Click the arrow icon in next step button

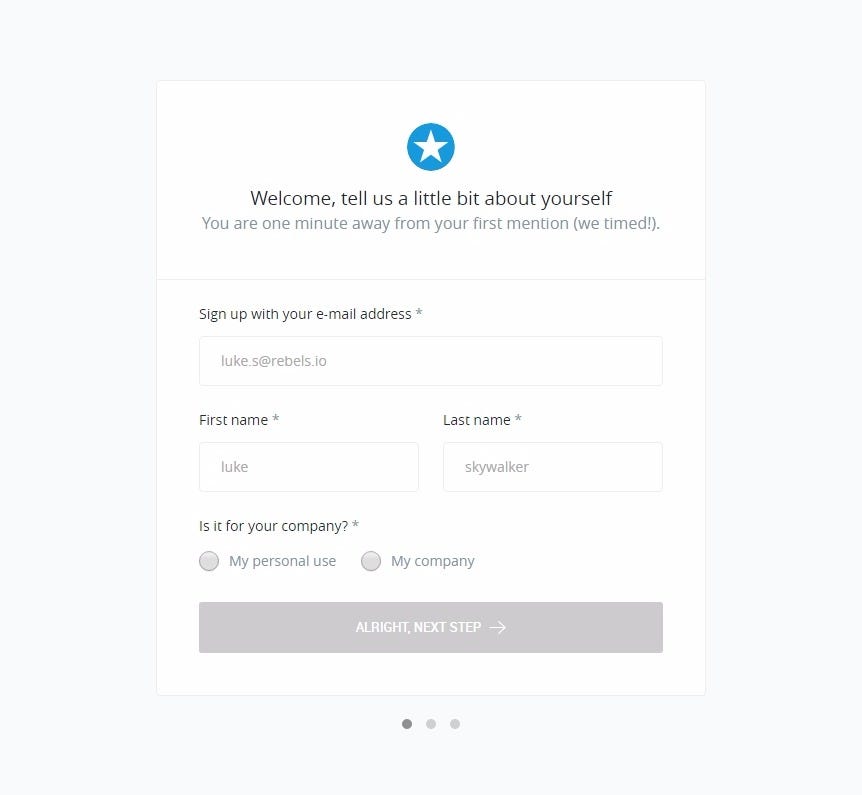click(x=497, y=627)
